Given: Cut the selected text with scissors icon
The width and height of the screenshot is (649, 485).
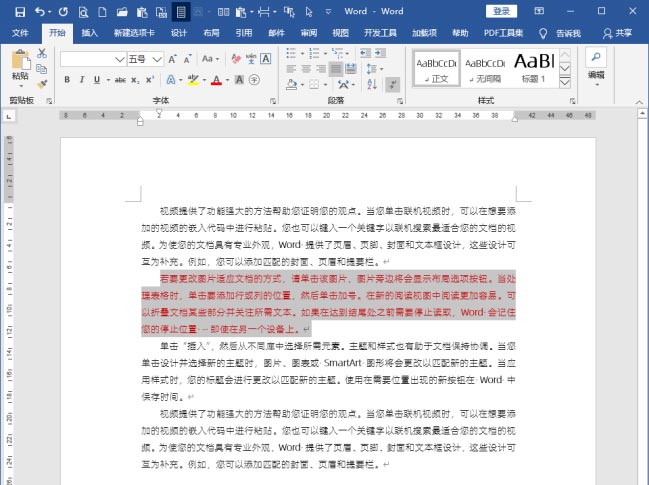Looking at the screenshot, I should pos(42,53).
